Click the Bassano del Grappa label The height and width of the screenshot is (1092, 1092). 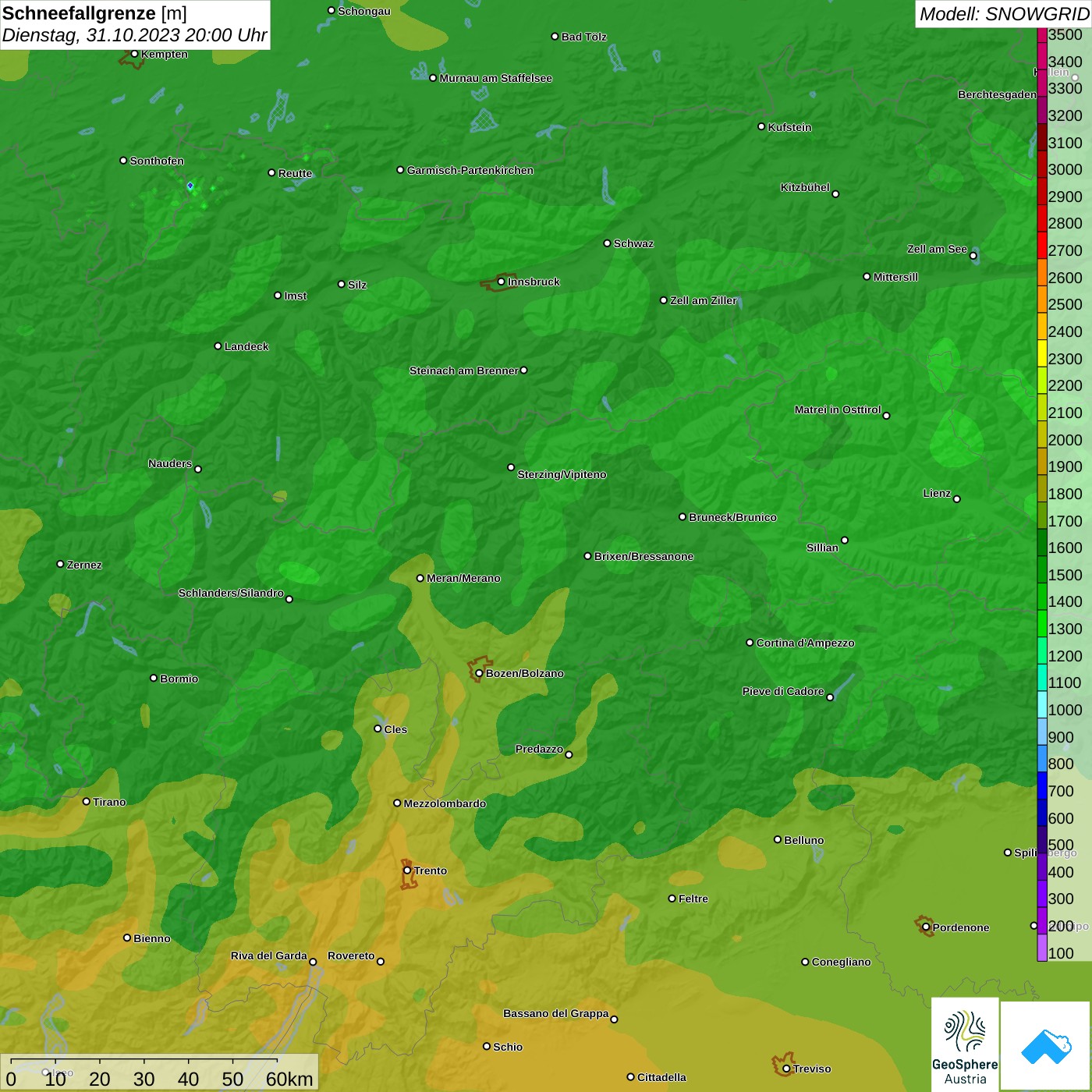pyautogui.click(x=555, y=1013)
